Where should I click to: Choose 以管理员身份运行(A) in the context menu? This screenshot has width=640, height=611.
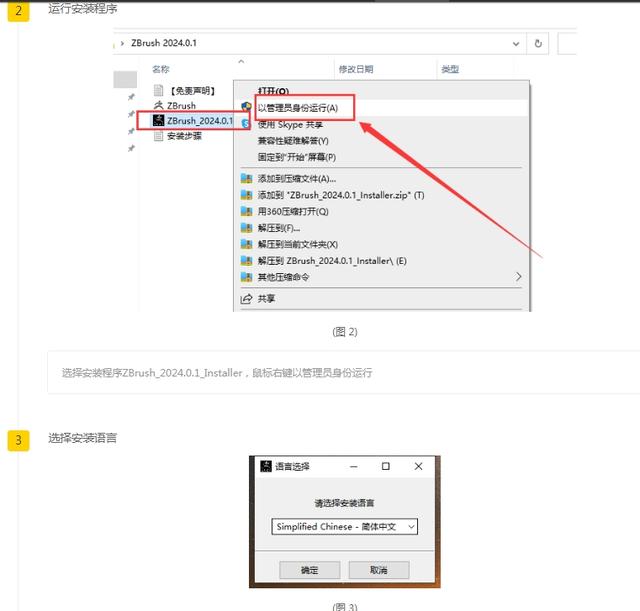click(x=298, y=108)
